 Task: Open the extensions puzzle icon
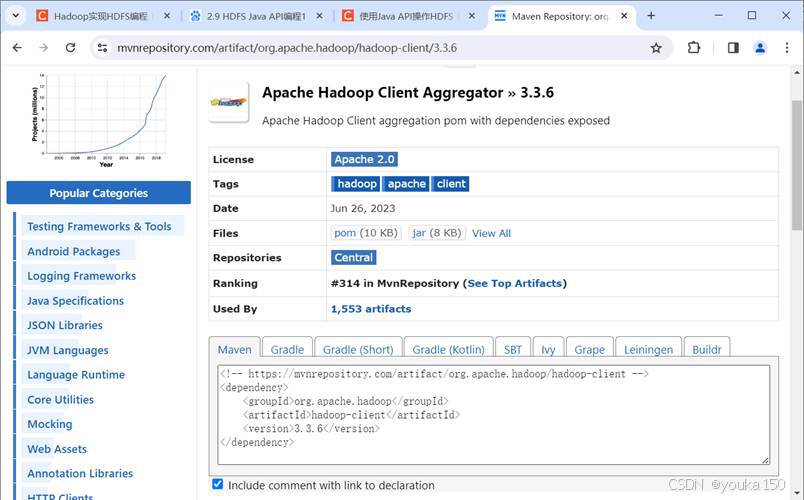point(693,48)
